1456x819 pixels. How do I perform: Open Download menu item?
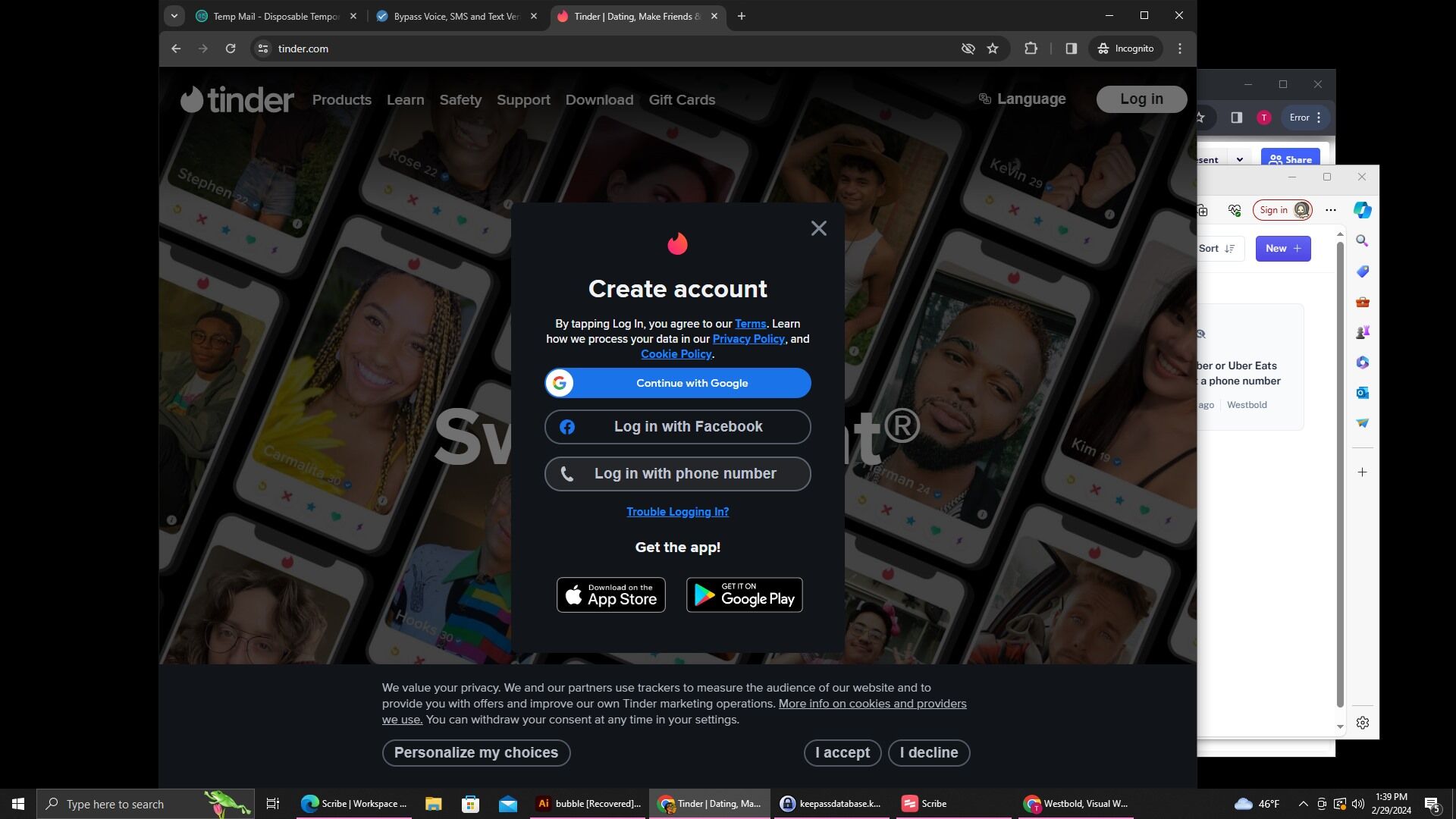599,100
